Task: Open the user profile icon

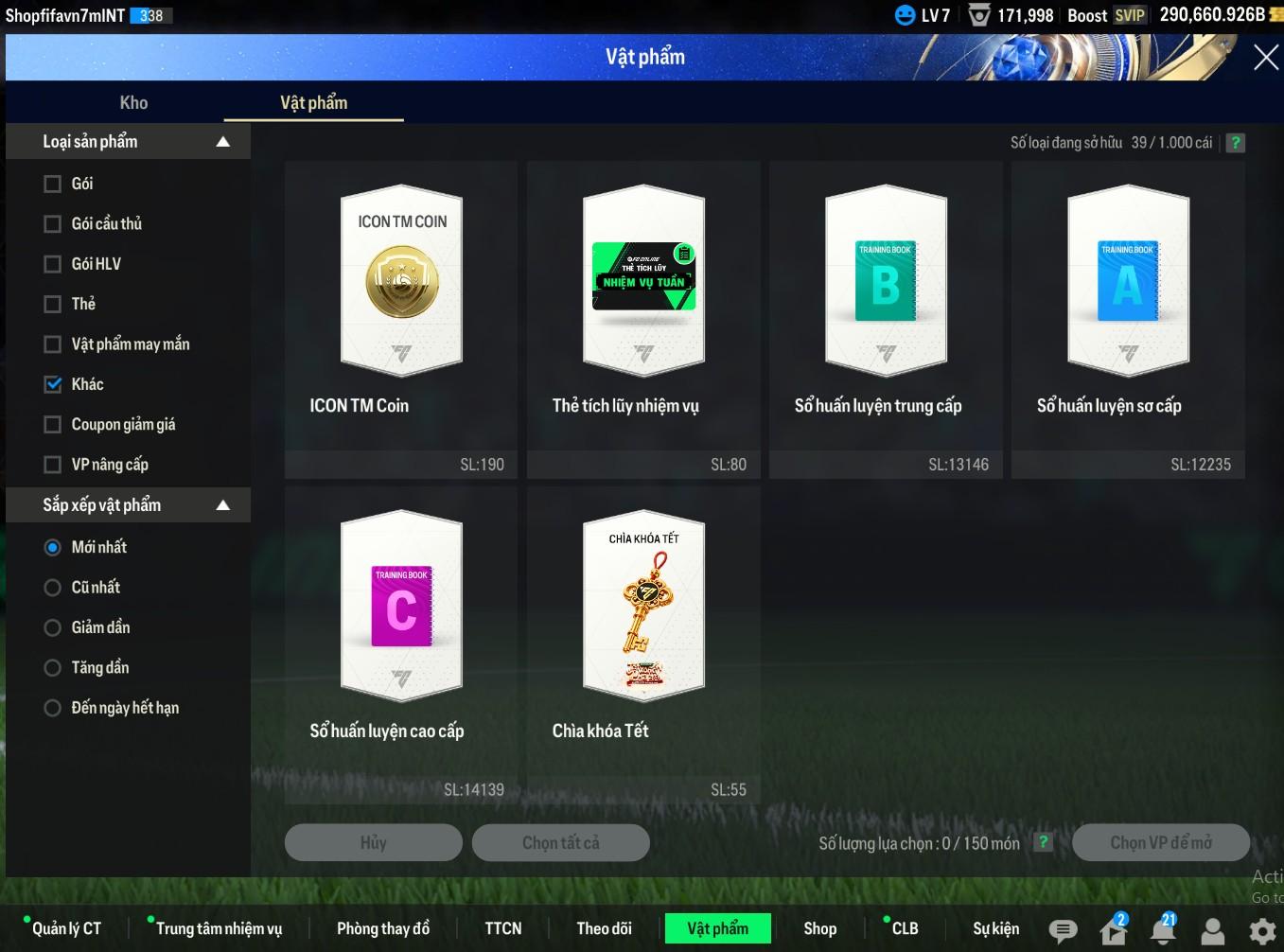Action: [1212, 932]
